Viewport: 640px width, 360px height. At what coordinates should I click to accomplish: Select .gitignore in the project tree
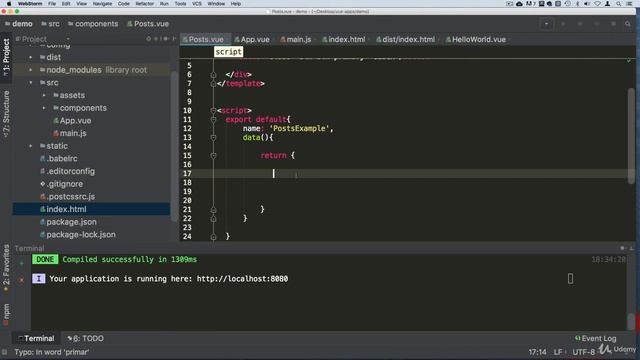click(61, 184)
